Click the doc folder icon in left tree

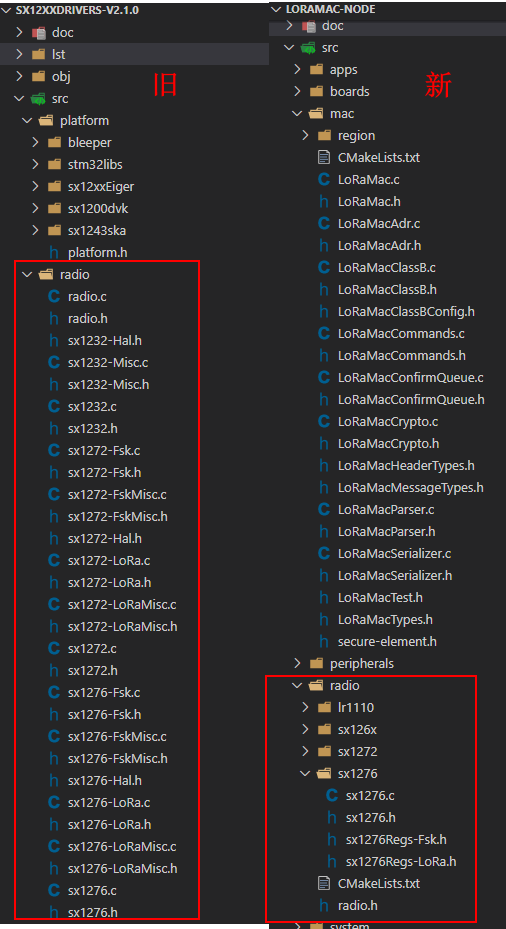pos(39,33)
